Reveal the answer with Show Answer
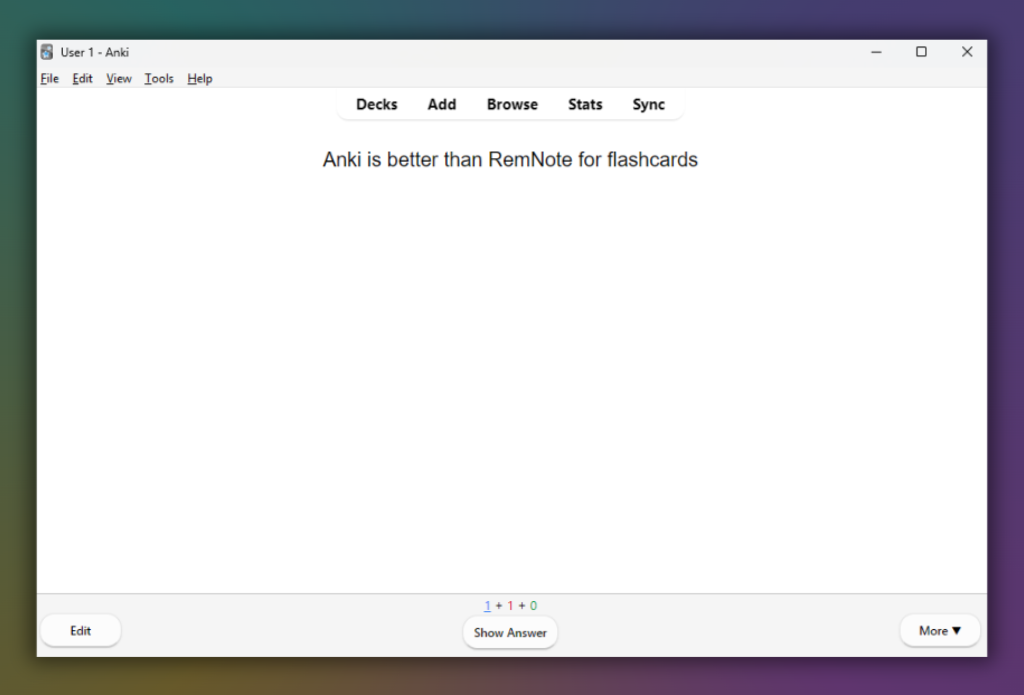 coord(510,632)
